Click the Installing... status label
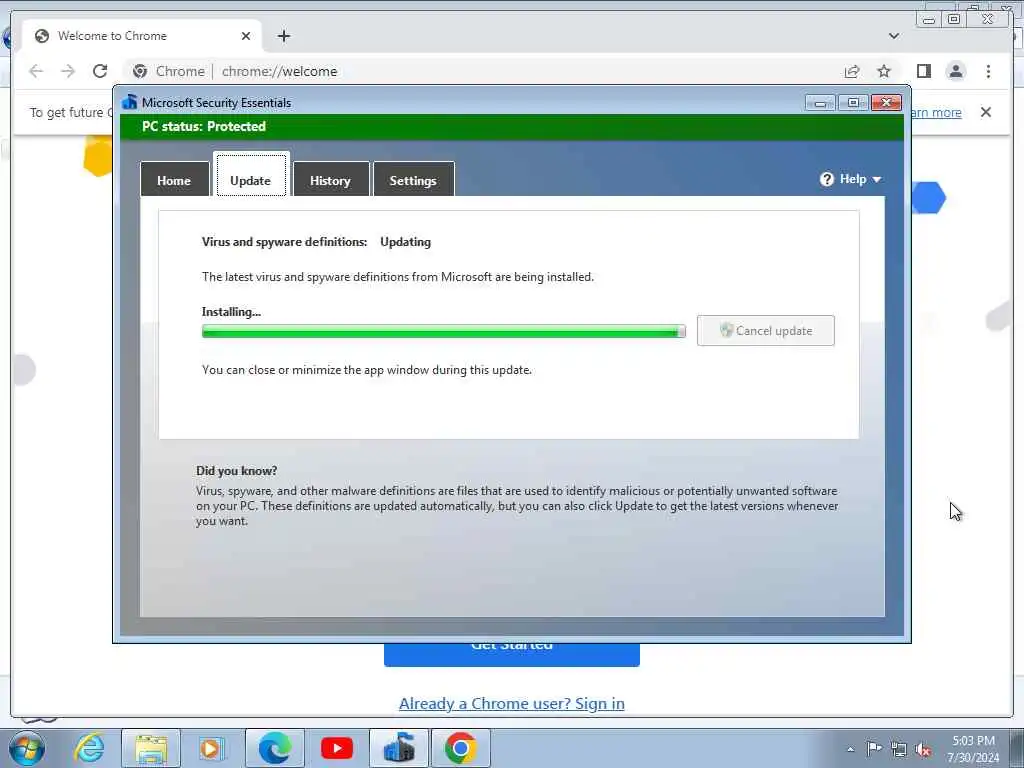Image resolution: width=1024 pixels, height=768 pixels. coord(231,312)
